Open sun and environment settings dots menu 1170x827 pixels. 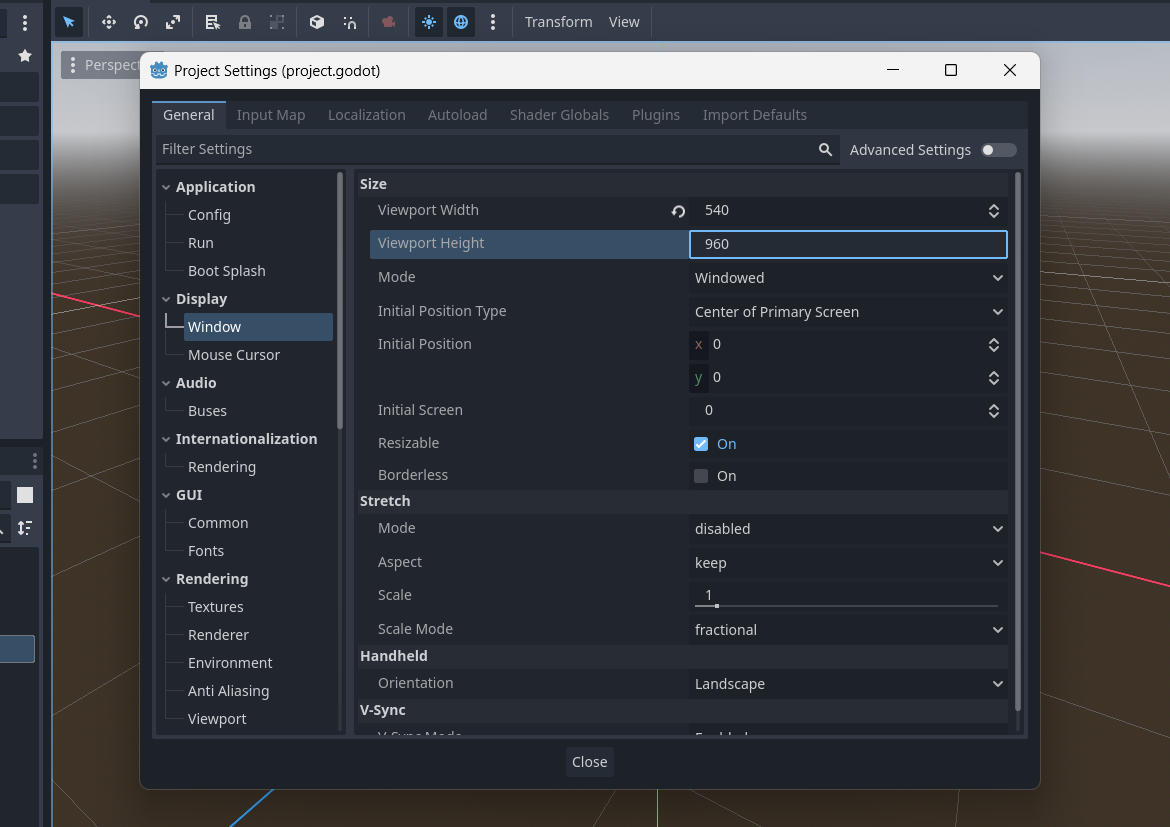pyautogui.click(x=492, y=22)
